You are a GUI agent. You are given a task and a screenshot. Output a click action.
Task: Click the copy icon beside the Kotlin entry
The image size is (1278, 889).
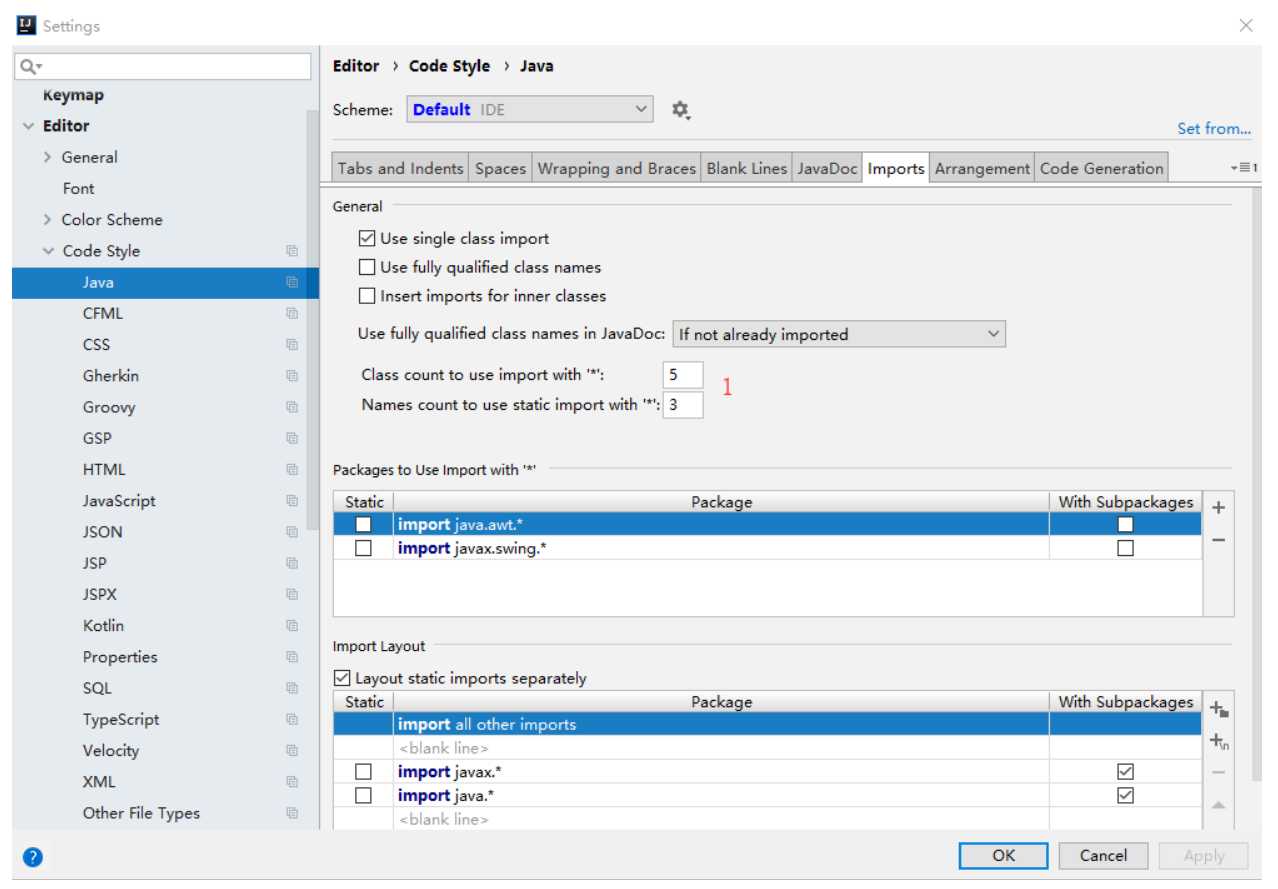pos(292,626)
